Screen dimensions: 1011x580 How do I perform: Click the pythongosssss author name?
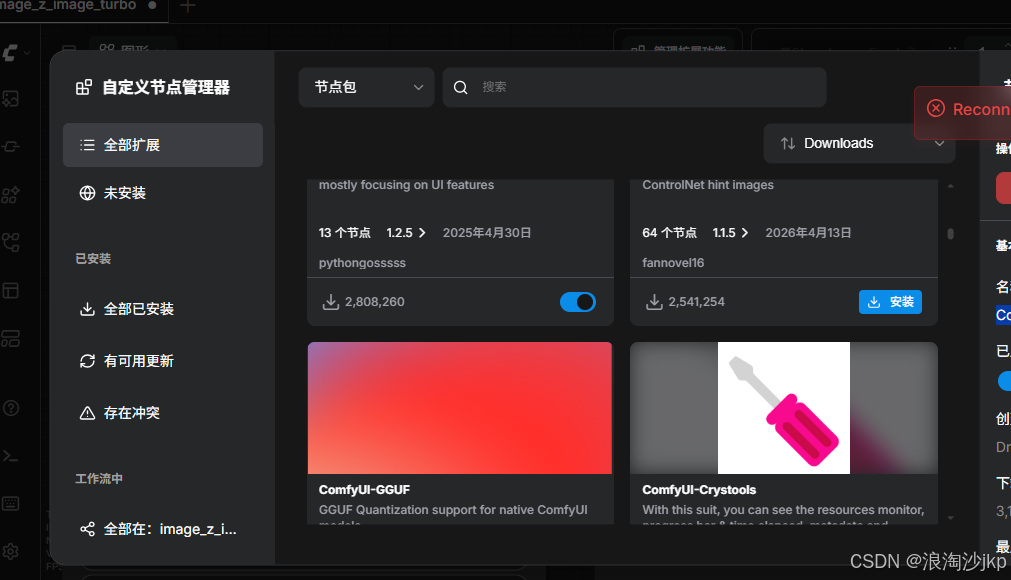(x=362, y=263)
